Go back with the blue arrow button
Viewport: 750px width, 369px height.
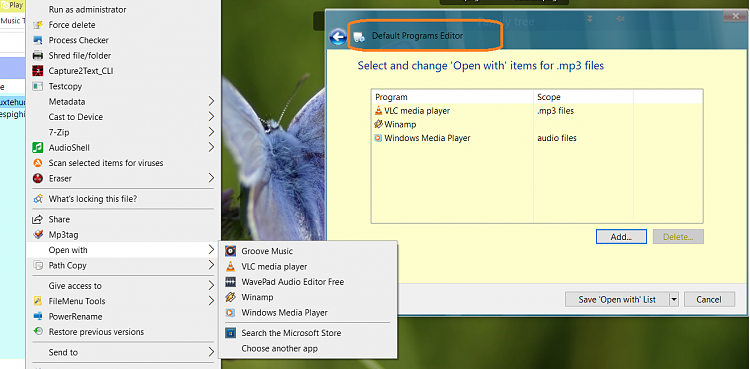338,37
